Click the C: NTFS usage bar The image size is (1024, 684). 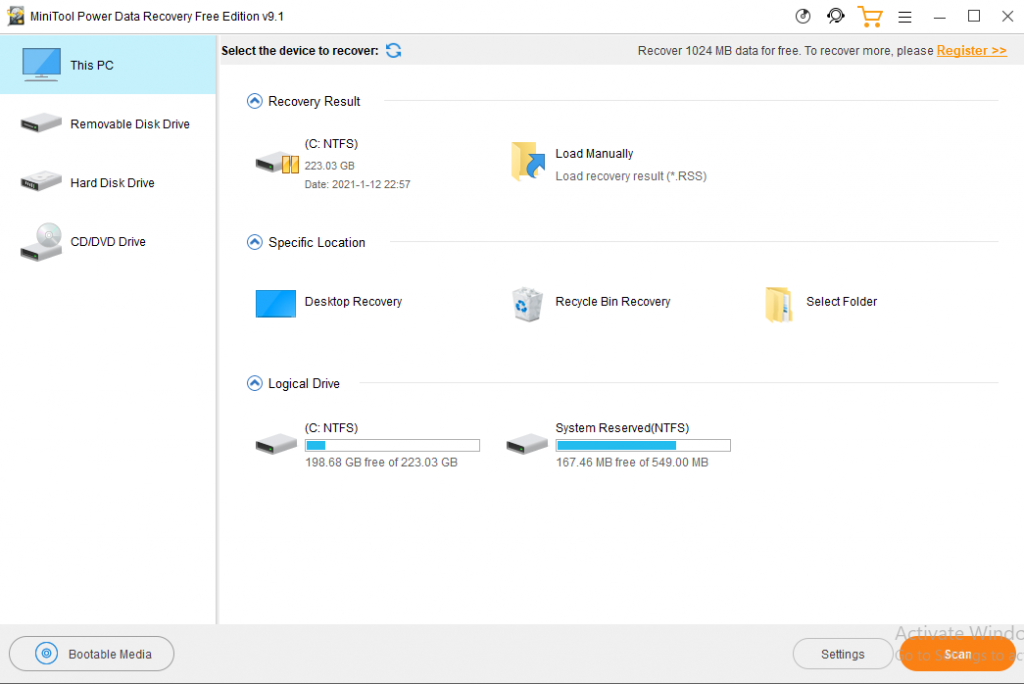392,446
